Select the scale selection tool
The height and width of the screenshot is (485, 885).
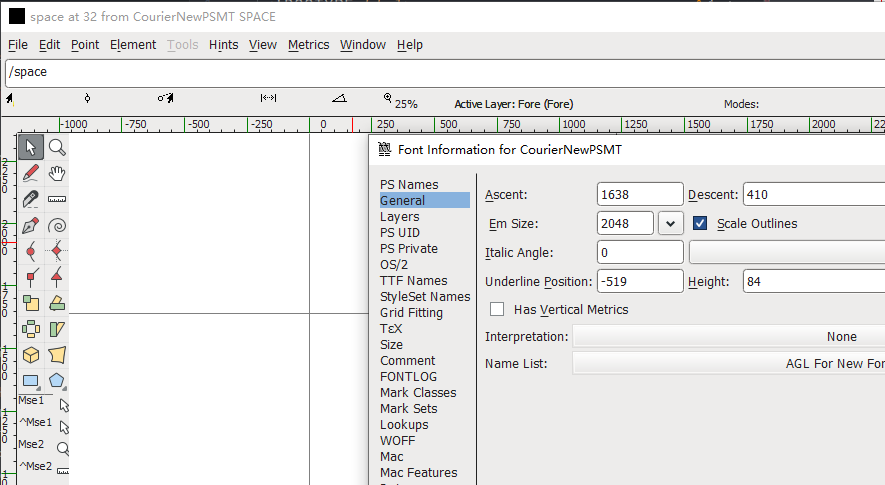[x=30, y=303]
